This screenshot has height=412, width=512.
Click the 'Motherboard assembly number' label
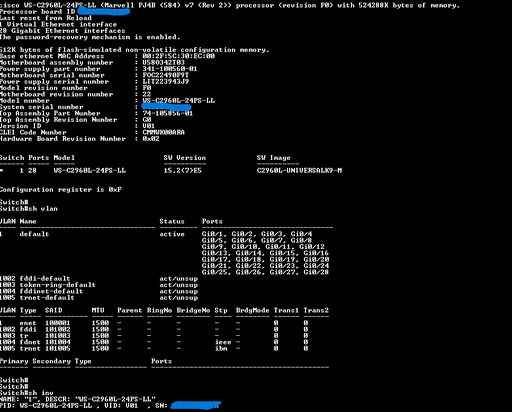click(56, 62)
